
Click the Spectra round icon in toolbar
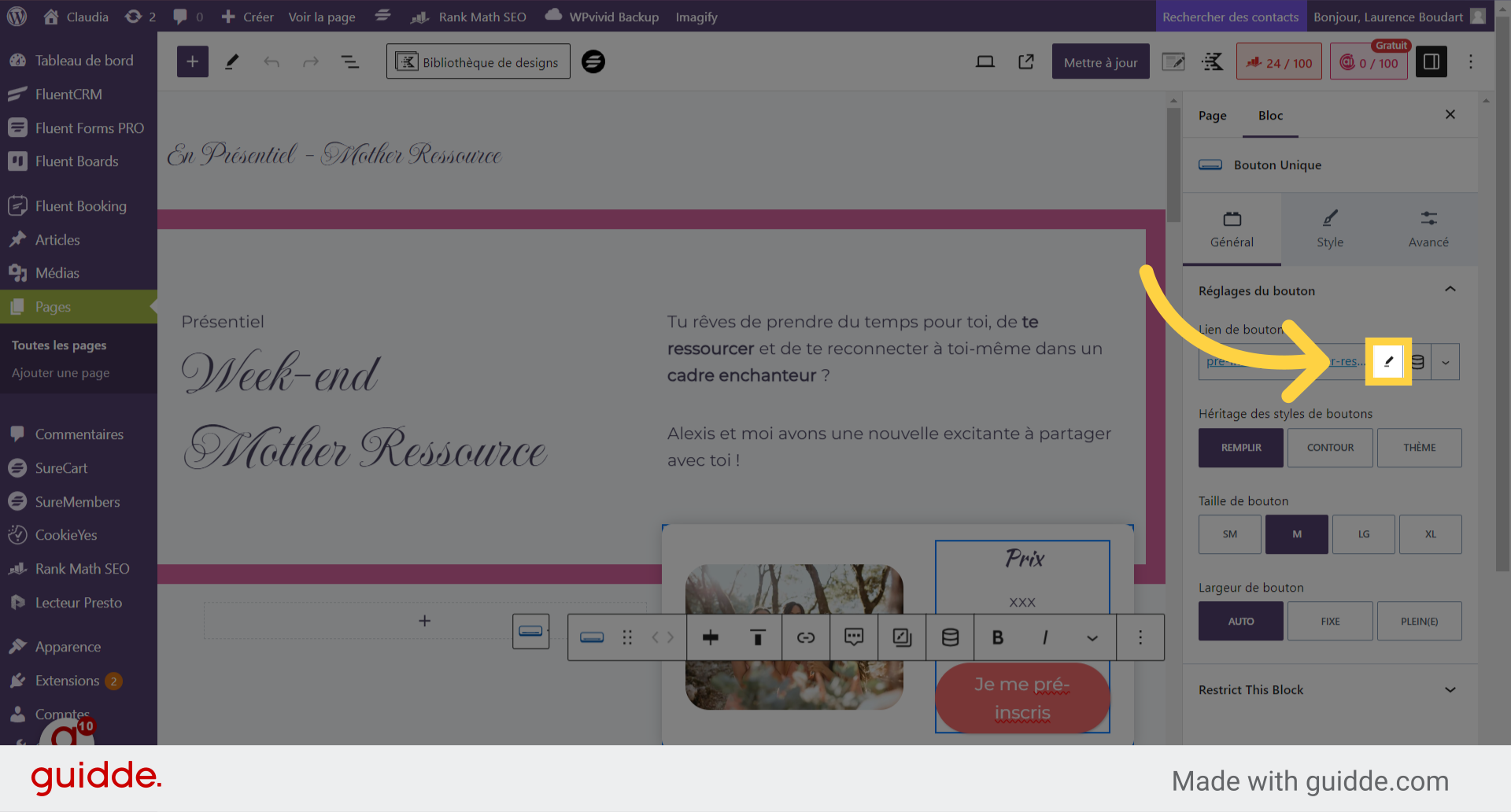coord(593,61)
